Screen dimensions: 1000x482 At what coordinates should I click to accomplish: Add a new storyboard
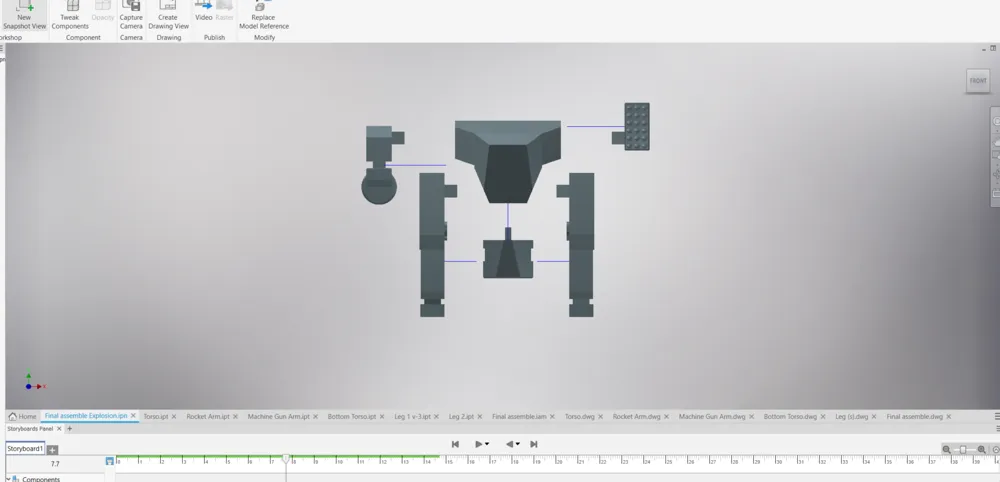pyautogui.click(x=52, y=449)
